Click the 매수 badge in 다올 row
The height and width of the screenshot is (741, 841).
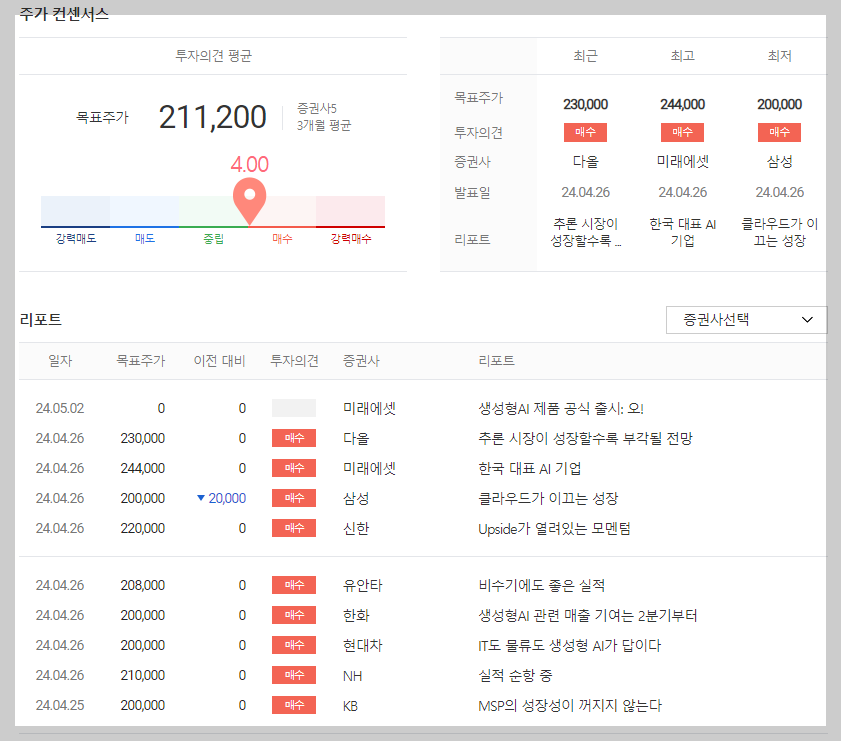pos(294,438)
